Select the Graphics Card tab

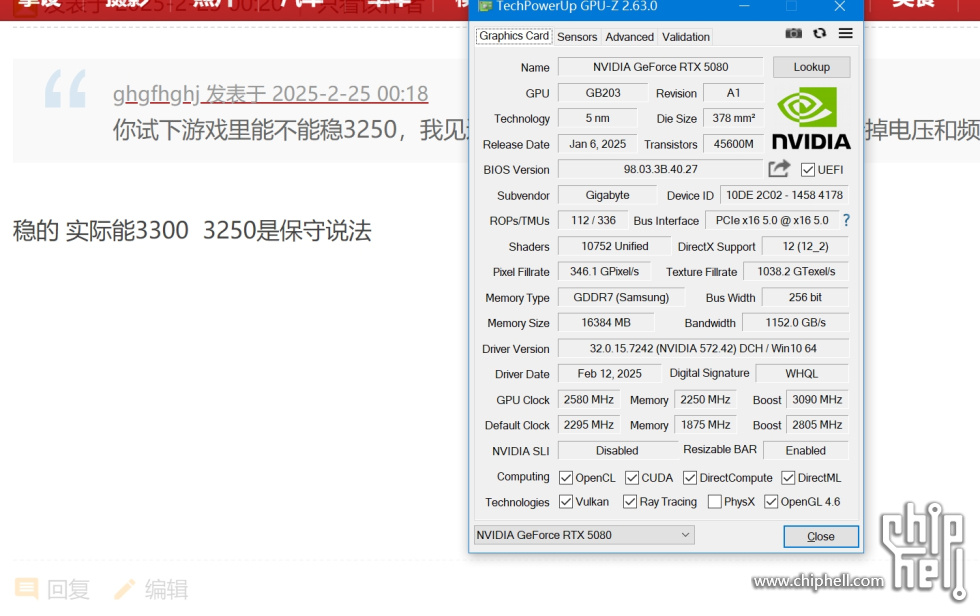[514, 36]
